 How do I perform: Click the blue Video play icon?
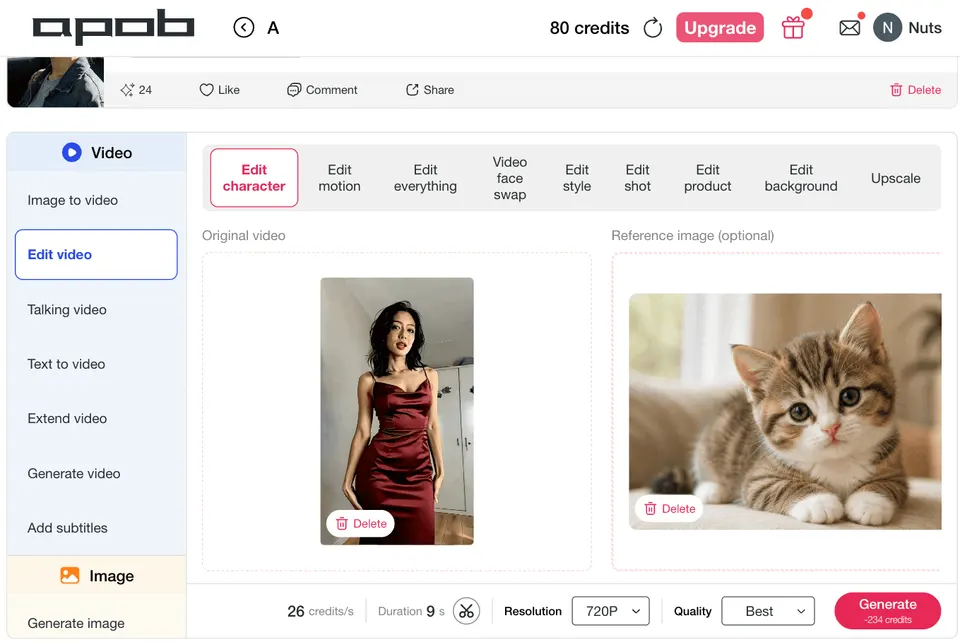pyautogui.click(x=72, y=152)
